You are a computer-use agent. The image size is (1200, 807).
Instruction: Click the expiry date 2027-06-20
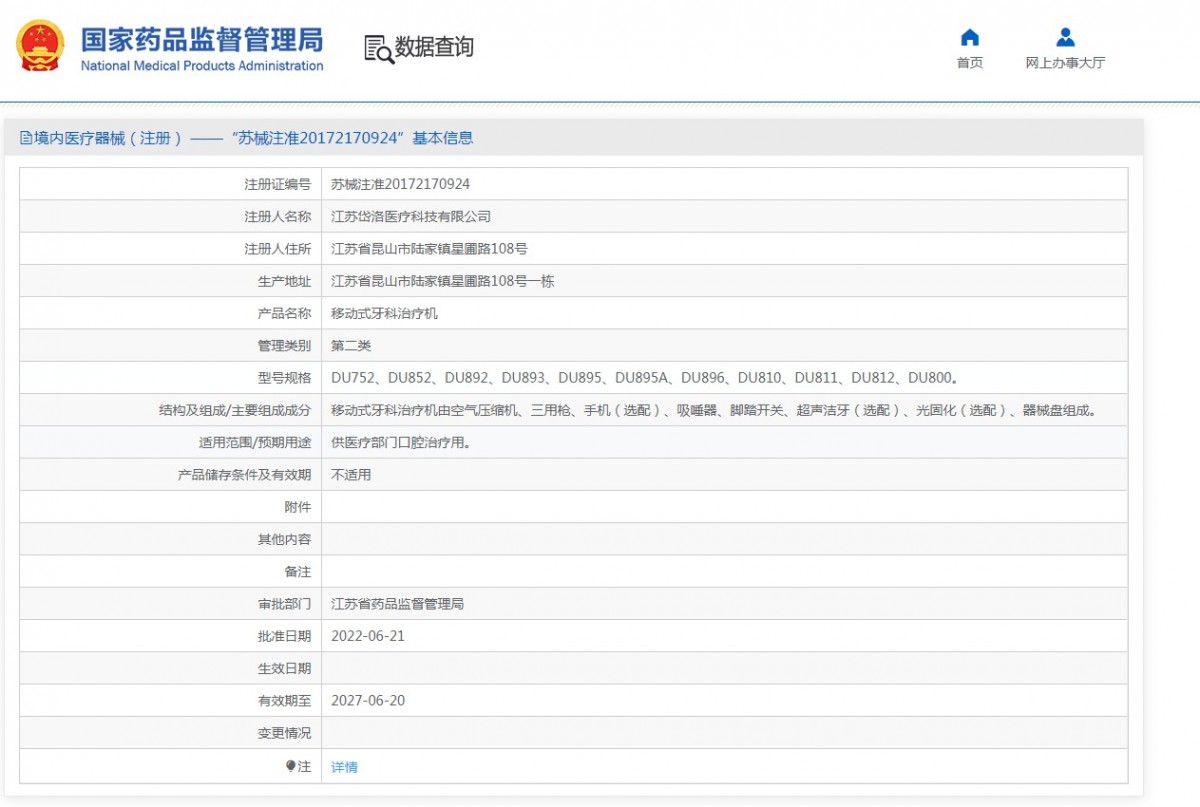[x=368, y=700]
